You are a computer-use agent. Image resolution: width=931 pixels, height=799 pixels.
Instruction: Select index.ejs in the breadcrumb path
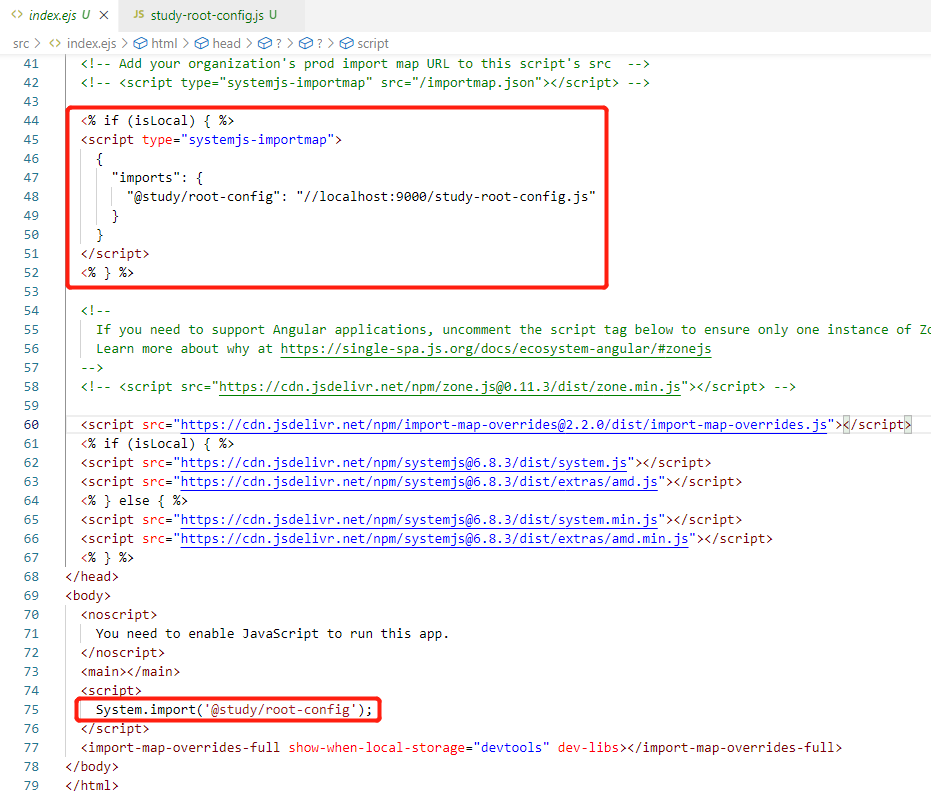tap(91, 43)
